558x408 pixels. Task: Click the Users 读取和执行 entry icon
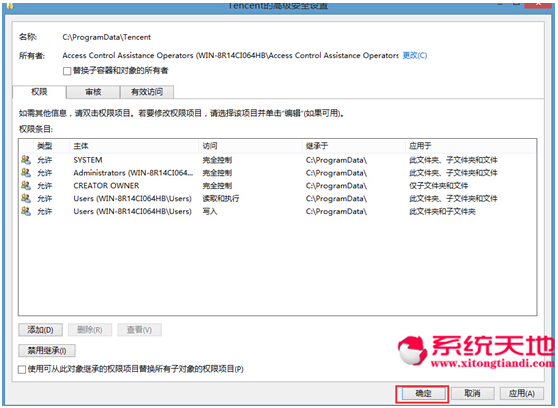tap(26, 198)
